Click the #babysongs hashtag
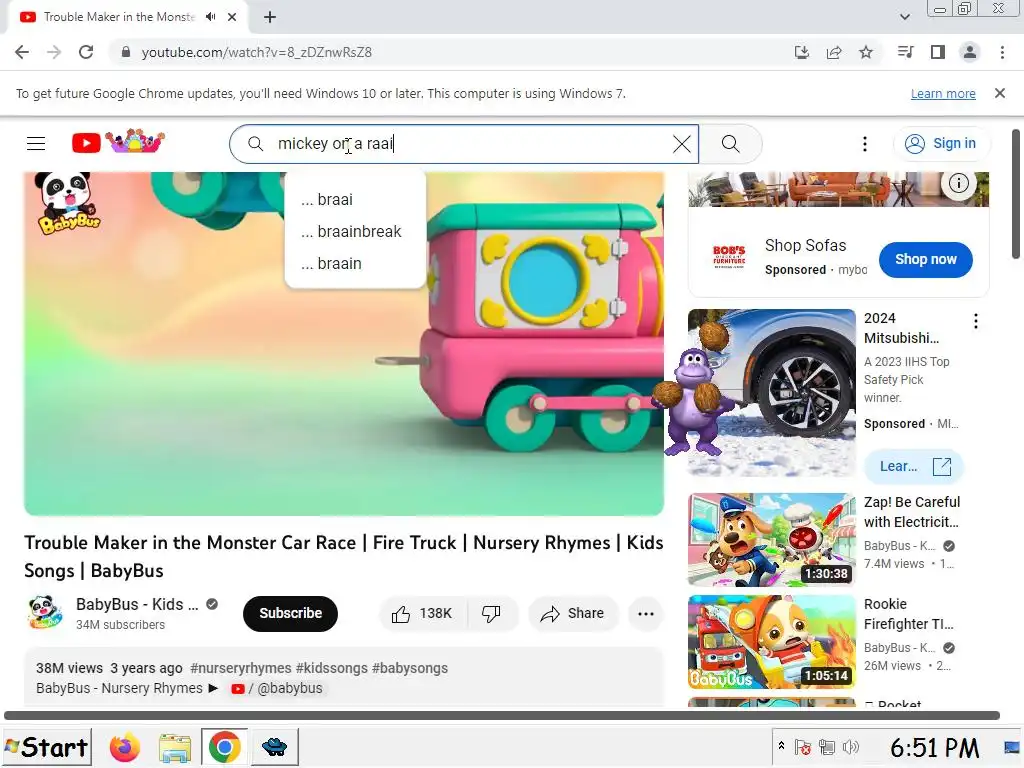The width and height of the screenshot is (1024, 768). (x=410, y=668)
